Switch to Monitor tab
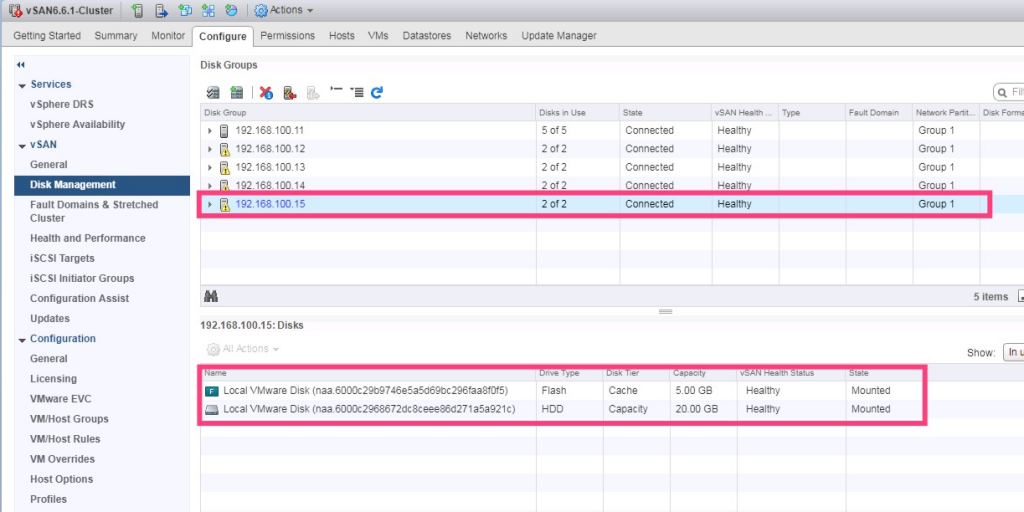 (x=168, y=36)
